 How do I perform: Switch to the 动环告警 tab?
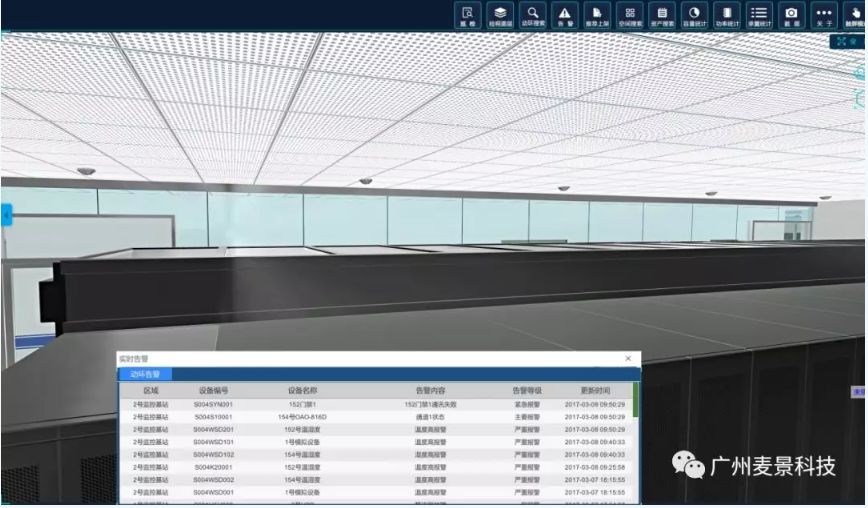click(x=145, y=374)
